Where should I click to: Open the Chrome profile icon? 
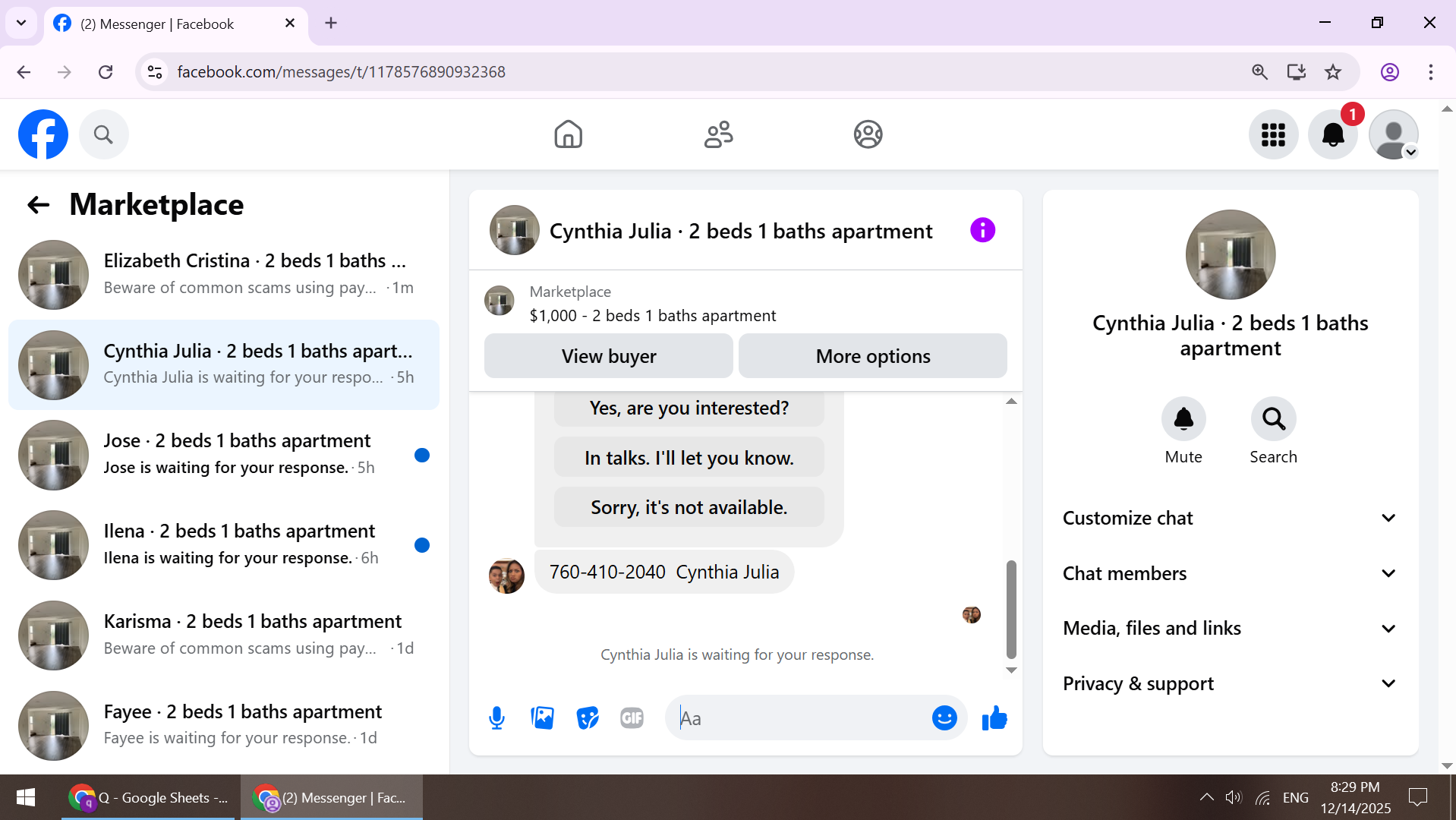click(1390, 72)
